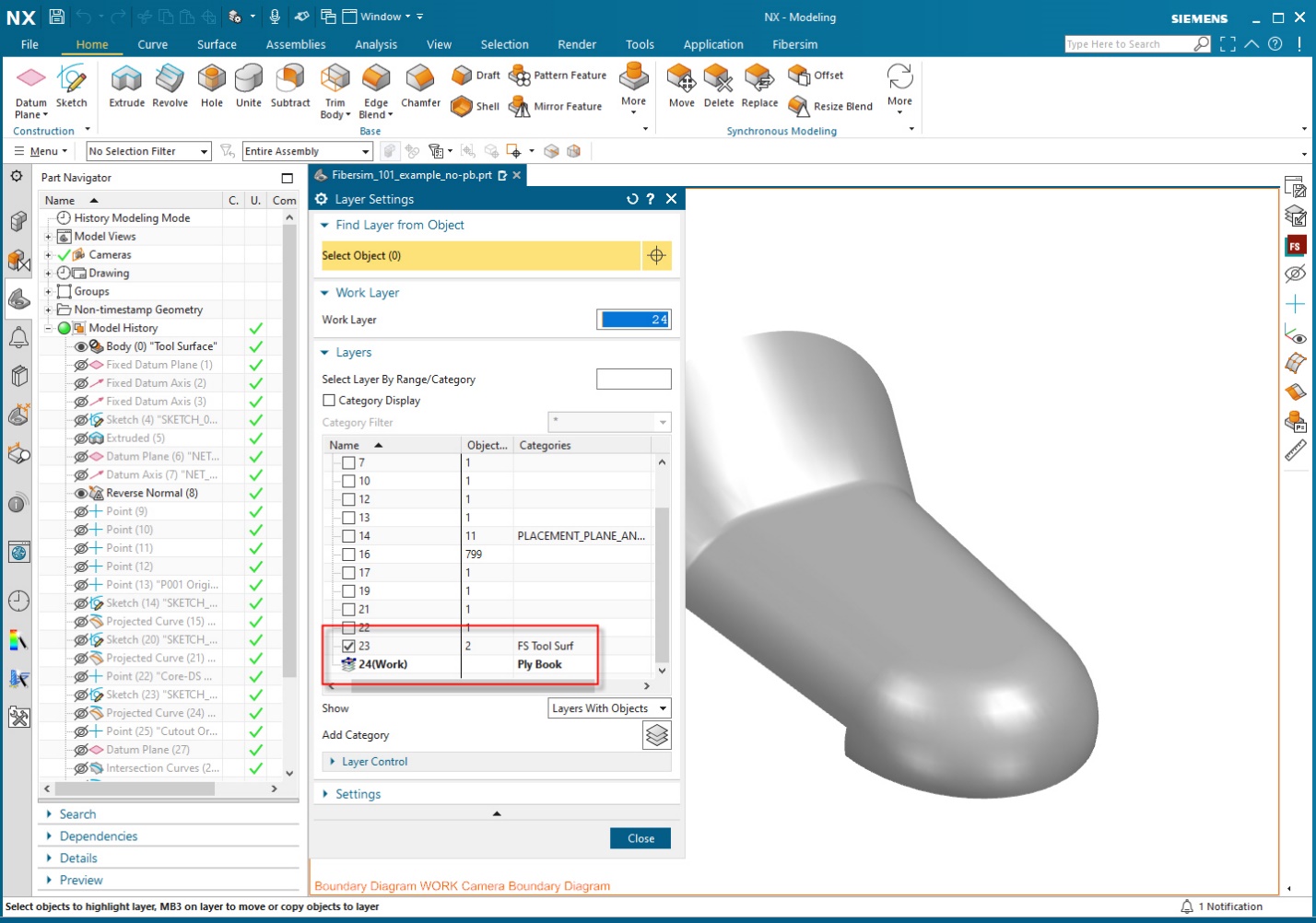This screenshot has height=923, width=1316.
Task: Switch to the Curve ribbon tab
Action: tap(153, 43)
